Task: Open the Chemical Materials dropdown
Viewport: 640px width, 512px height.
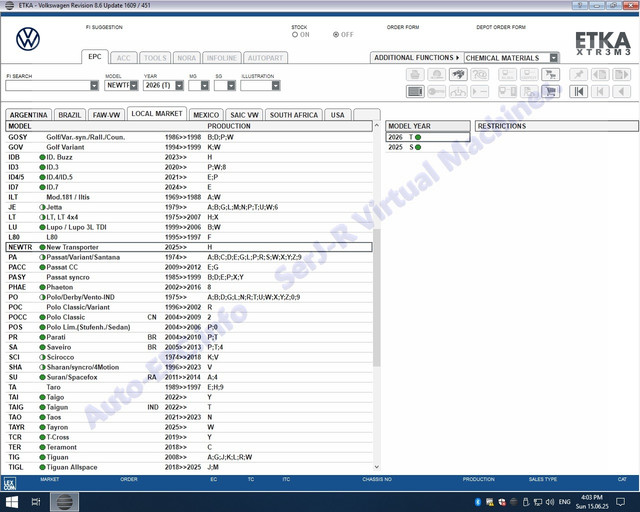Action: click(553, 58)
